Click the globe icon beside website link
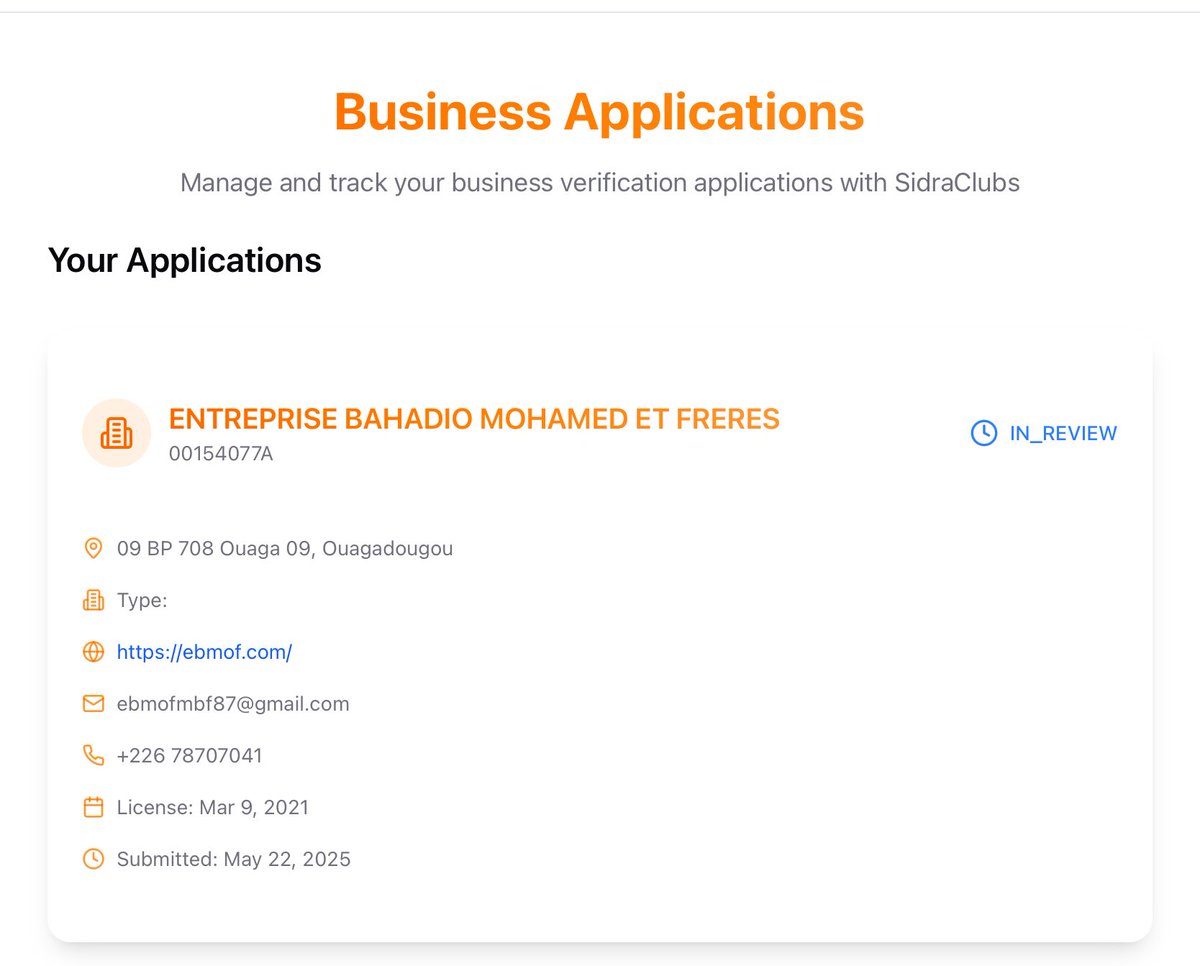1200x966 pixels. tap(93, 652)
